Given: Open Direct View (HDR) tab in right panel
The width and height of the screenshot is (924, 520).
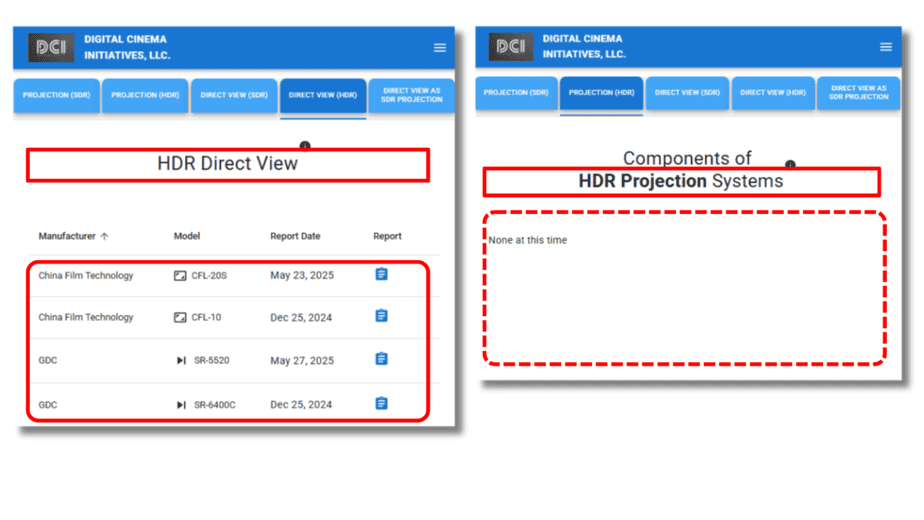Looking at the screenshot, I should click(x=772, y=93).
